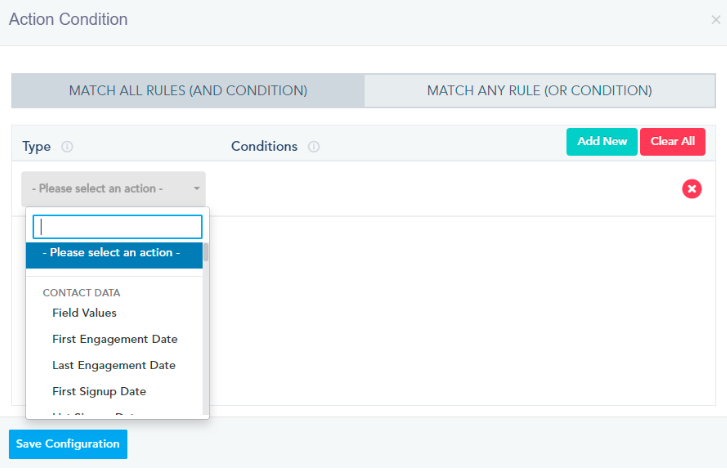Click the Contact Data group header
727x474 pixels.
(81, 293)
